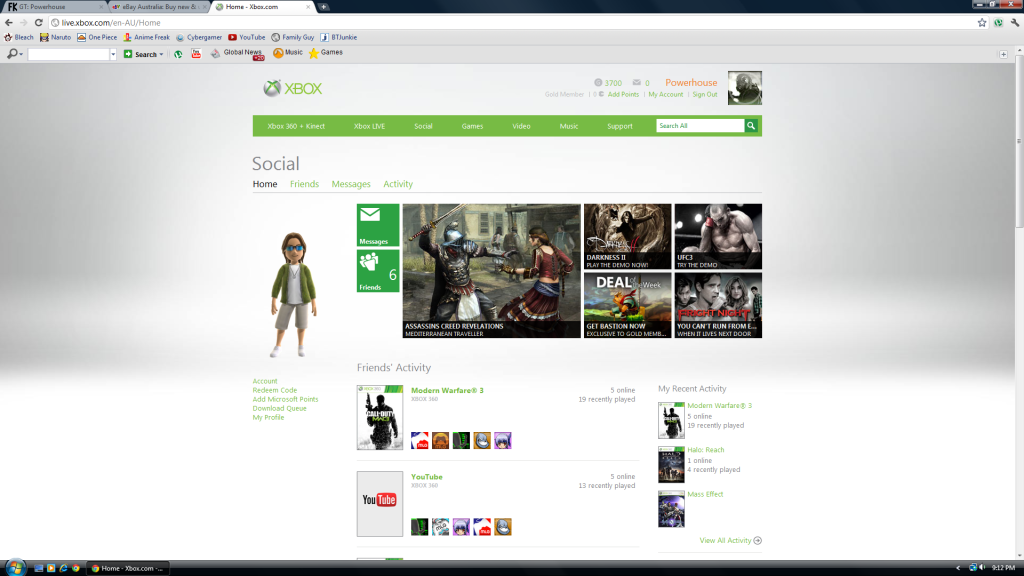Click the Sign Out link
The height and width of the screenshot is (576, 1024).
click(x=704, y=94)
